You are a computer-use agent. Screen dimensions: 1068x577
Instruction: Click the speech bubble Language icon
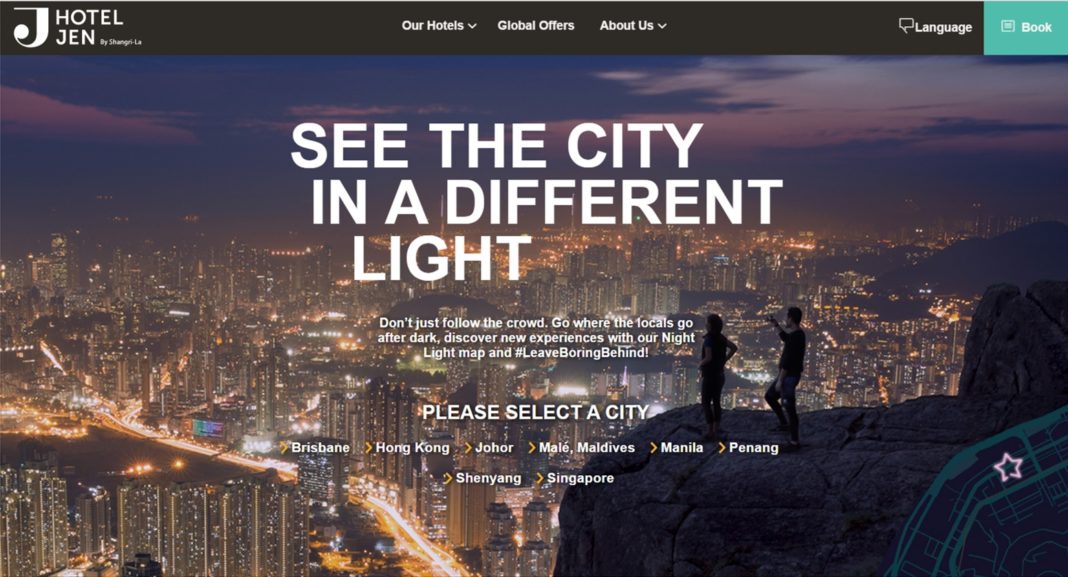point(906,26)
